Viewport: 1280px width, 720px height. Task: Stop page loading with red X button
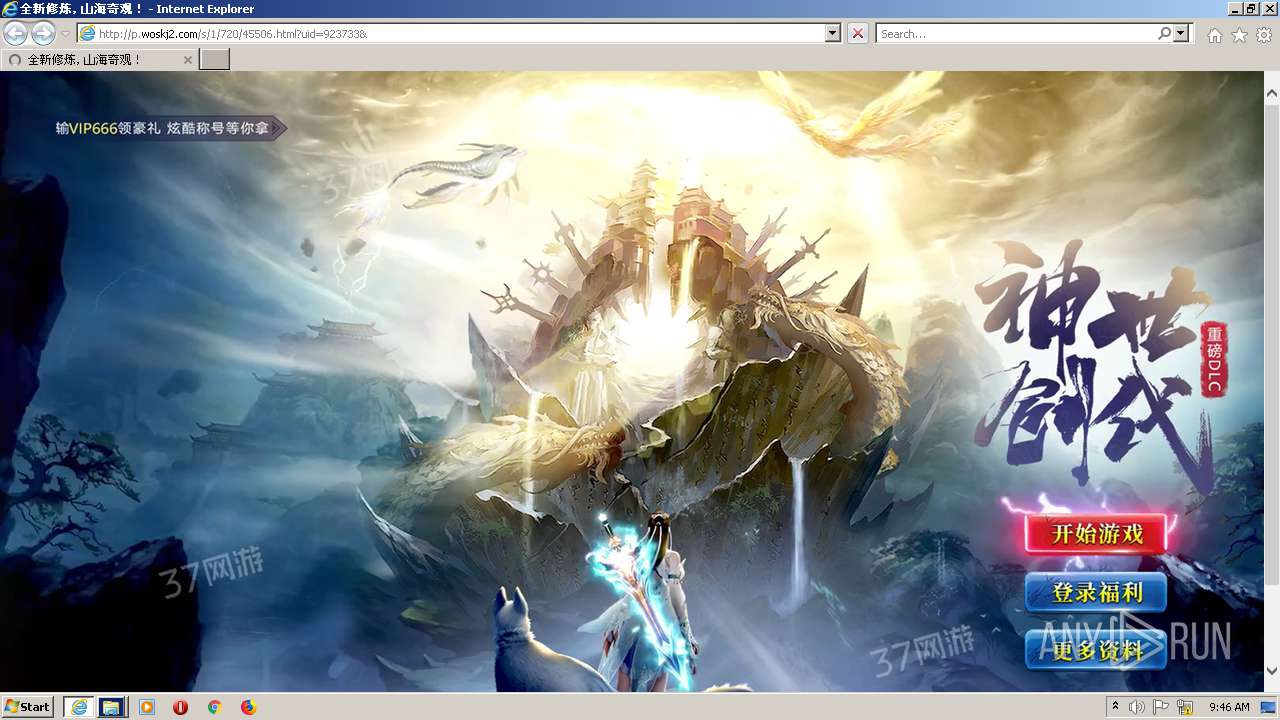coord(858,33)
